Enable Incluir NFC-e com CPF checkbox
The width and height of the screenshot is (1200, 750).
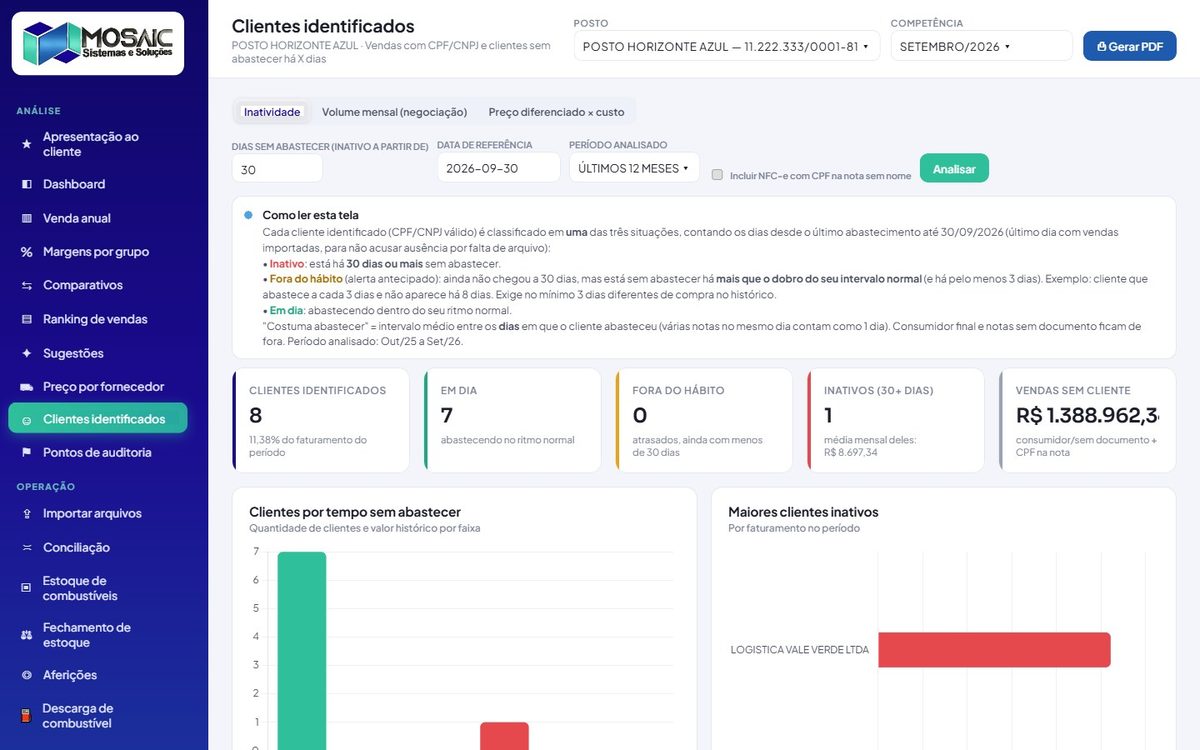(x=717, y=175)
